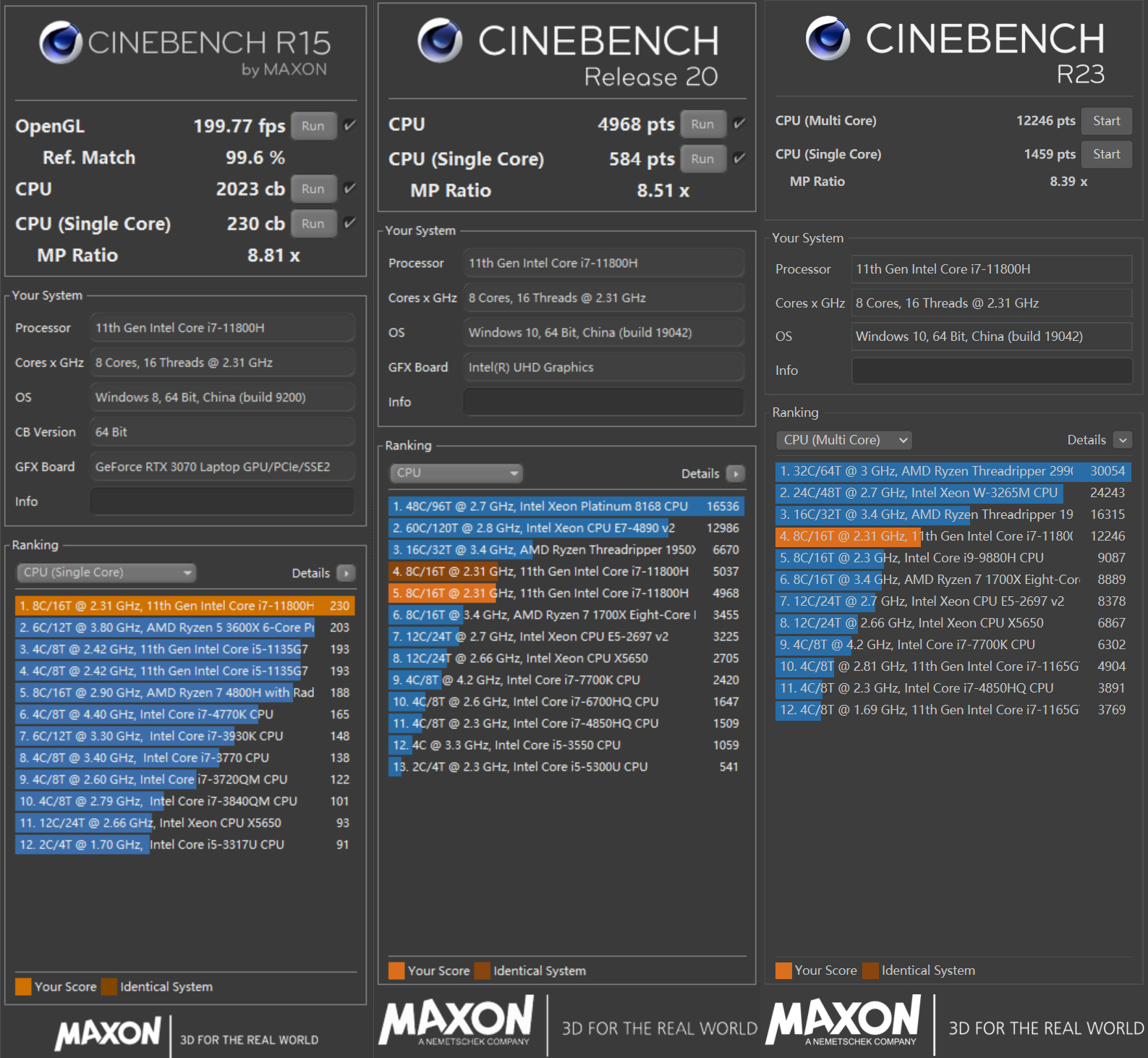Image resolution: width=1148 pixels, height=1058 pixels.
Task: Select the "64 Bit" CB Version value in R15
Action: pyautogui.click(x=223, y=432)
